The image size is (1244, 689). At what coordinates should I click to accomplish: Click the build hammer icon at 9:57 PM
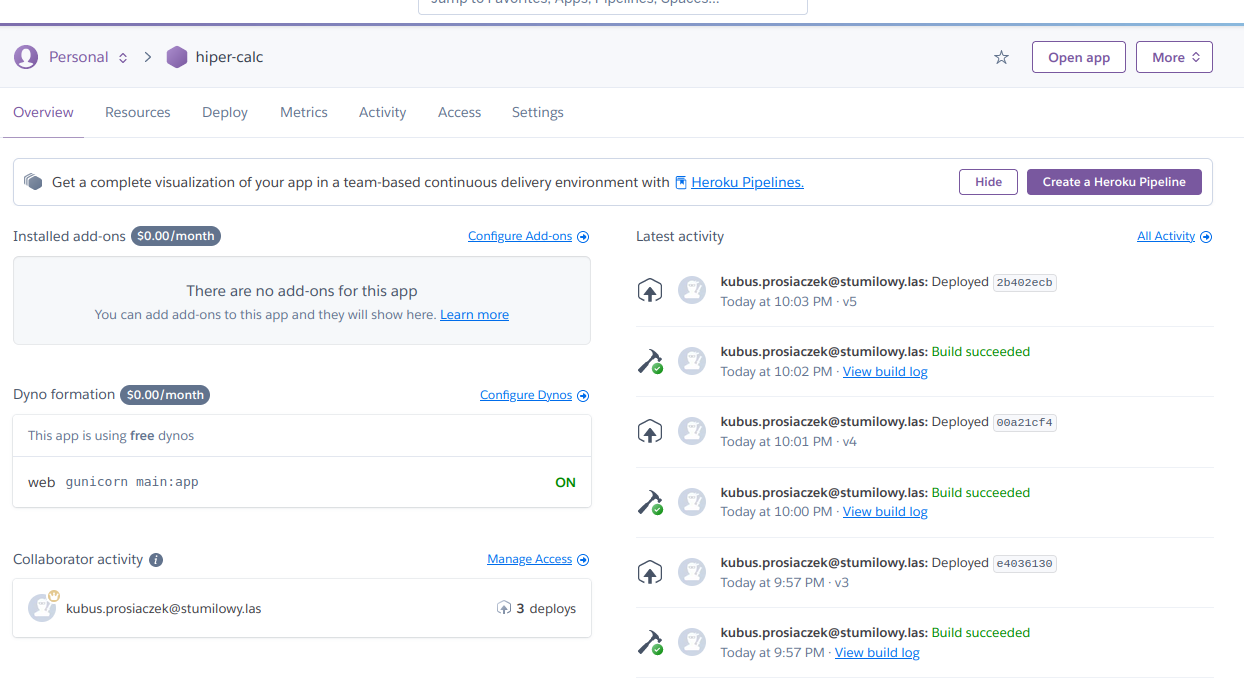coord(650,642)
